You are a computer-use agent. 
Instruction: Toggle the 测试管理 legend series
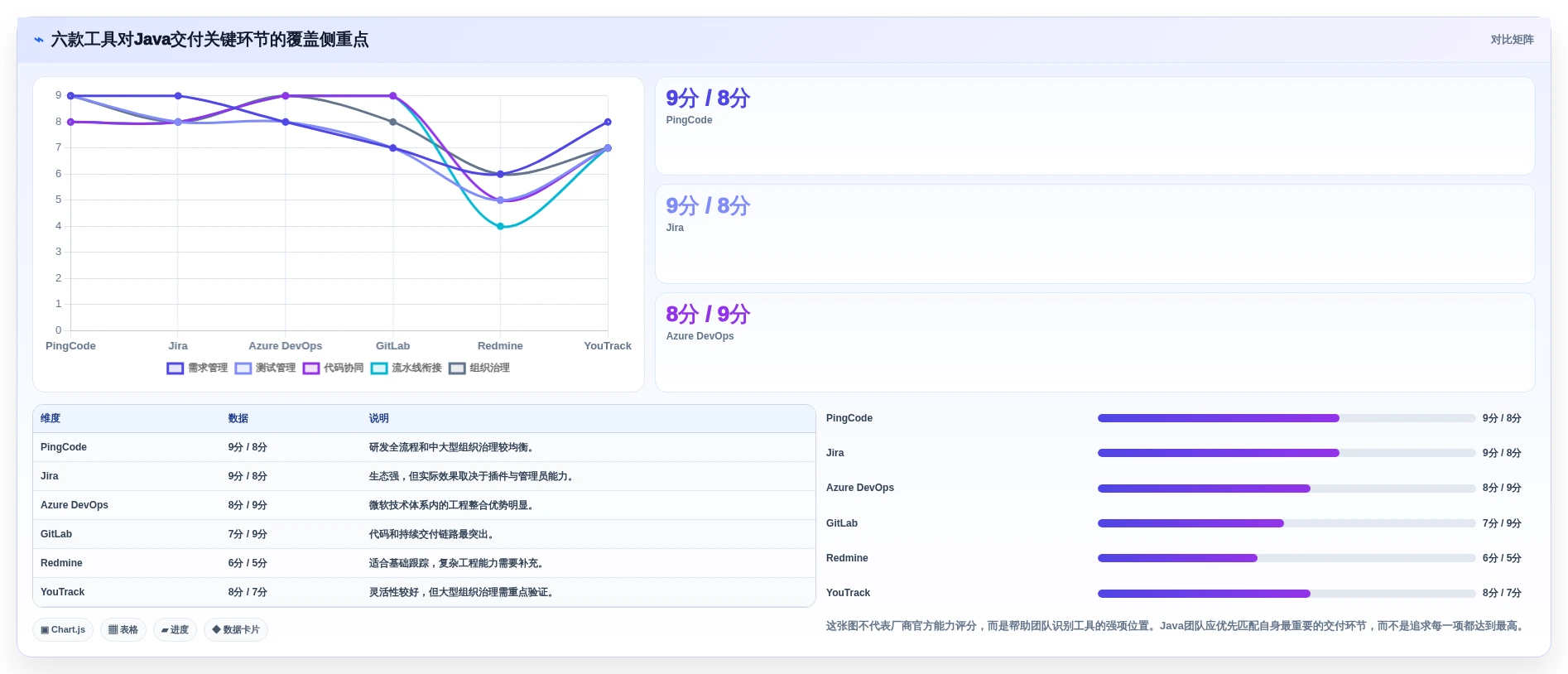click(265, 368)
